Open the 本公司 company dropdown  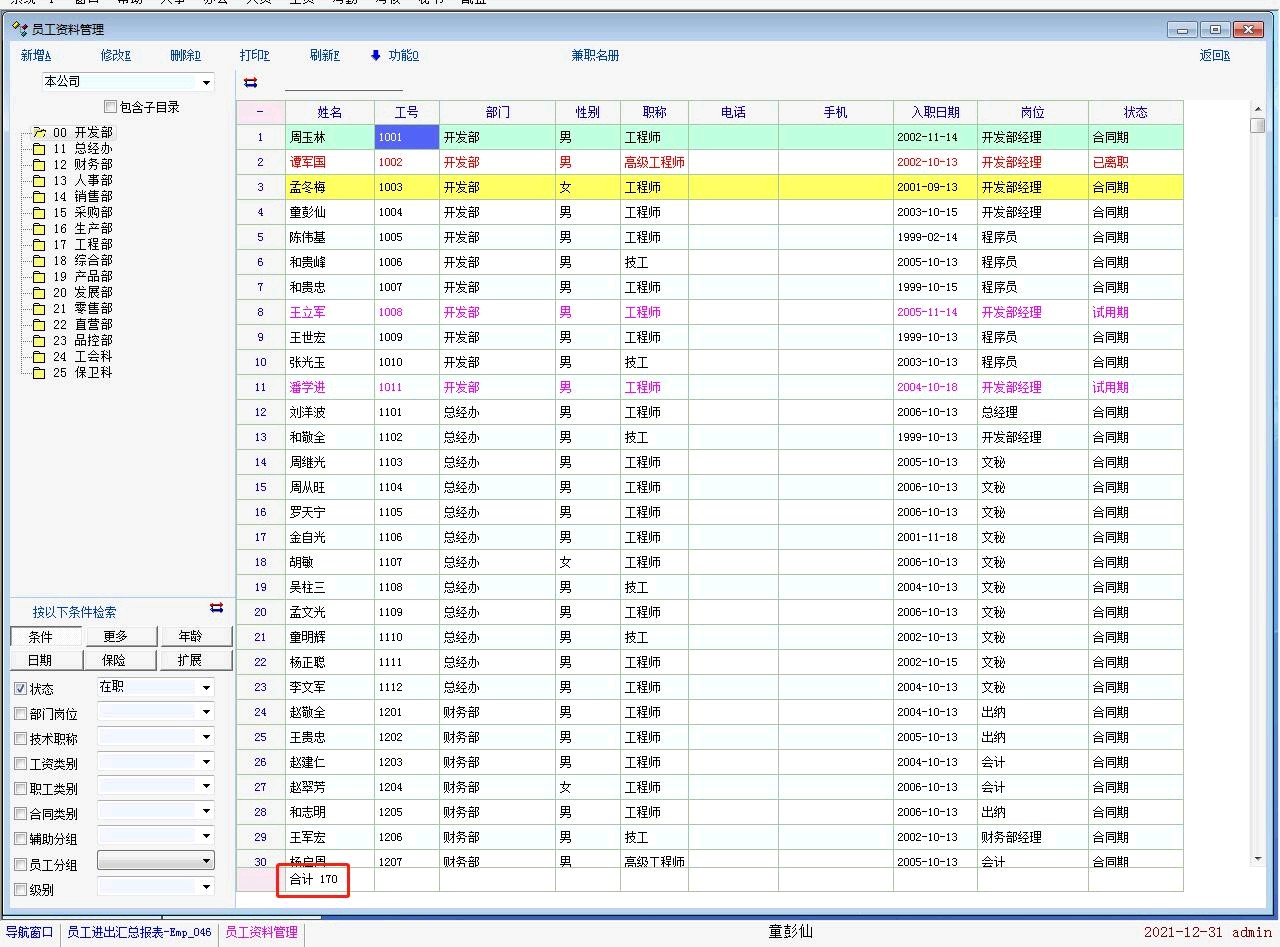pos(206,82)
